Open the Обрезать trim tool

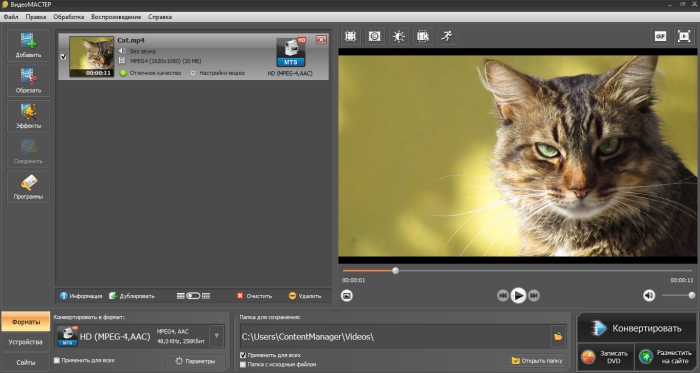[x=28, y=81]
